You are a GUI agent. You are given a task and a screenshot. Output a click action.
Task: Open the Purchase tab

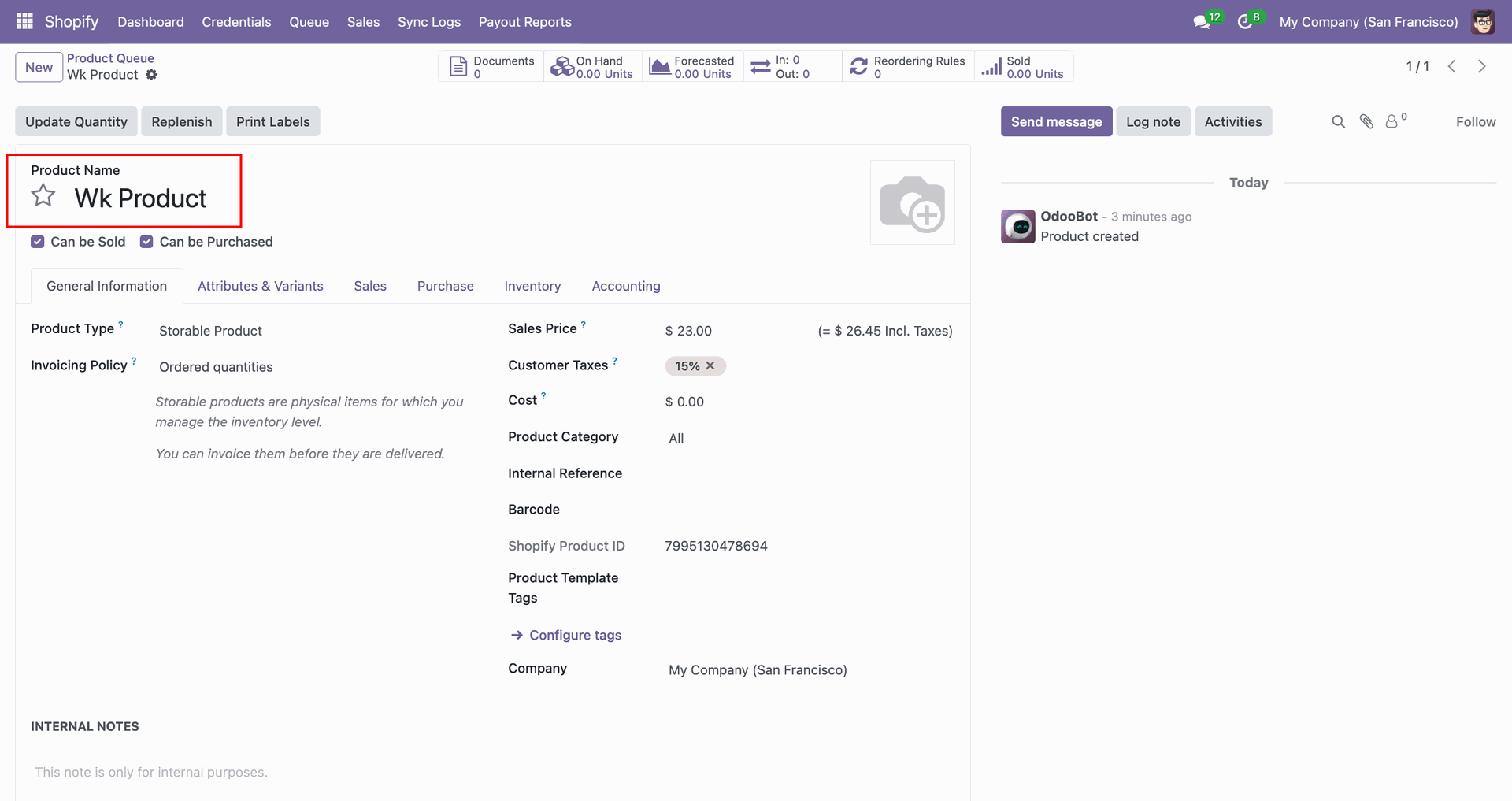coord(446,286)
